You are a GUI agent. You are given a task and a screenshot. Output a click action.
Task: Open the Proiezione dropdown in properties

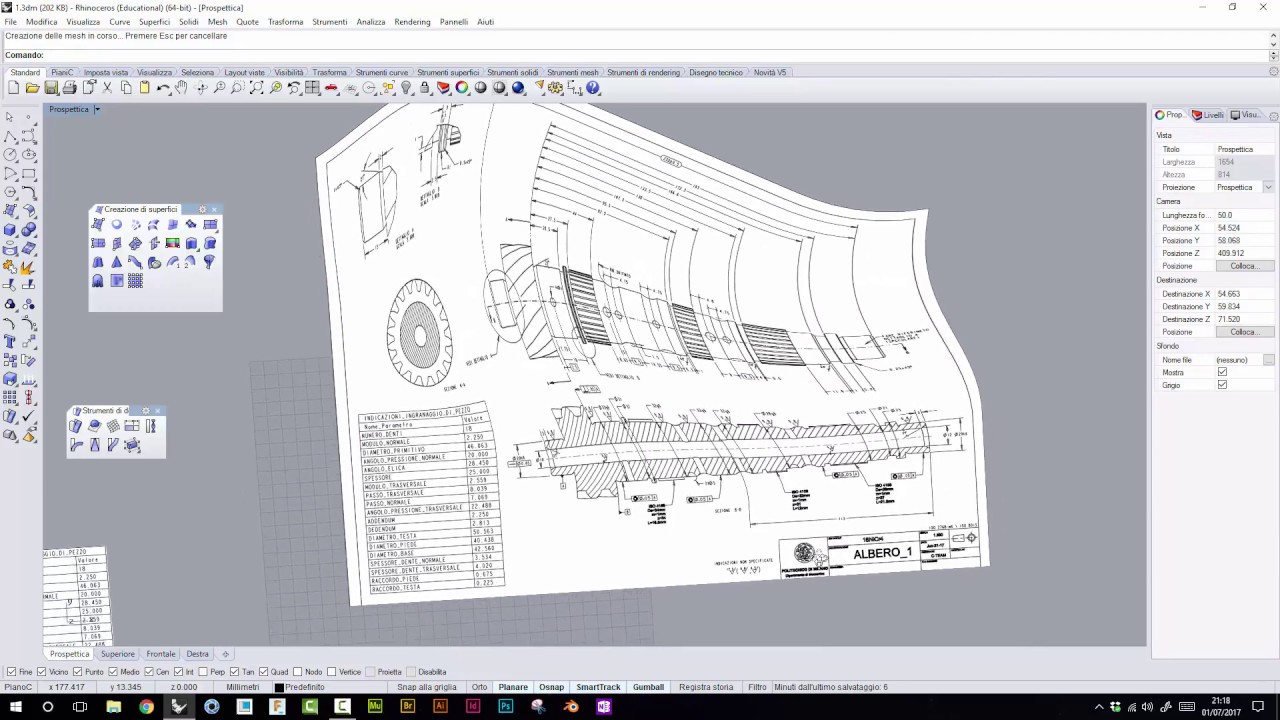coord(1268,187)
